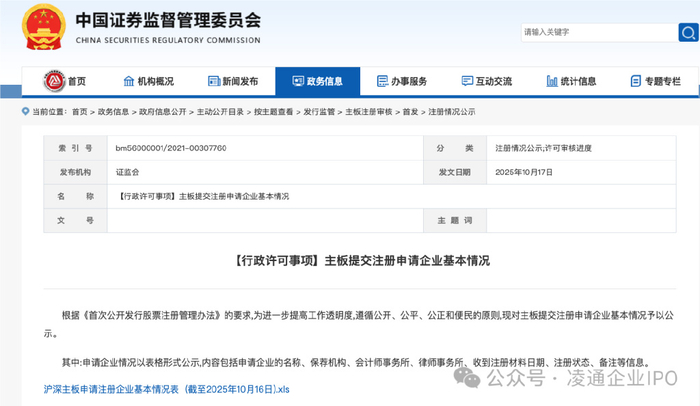Screen dimensions: 700x406
Task: Click the 主题词 label cell
Action: tap(454, 220)
